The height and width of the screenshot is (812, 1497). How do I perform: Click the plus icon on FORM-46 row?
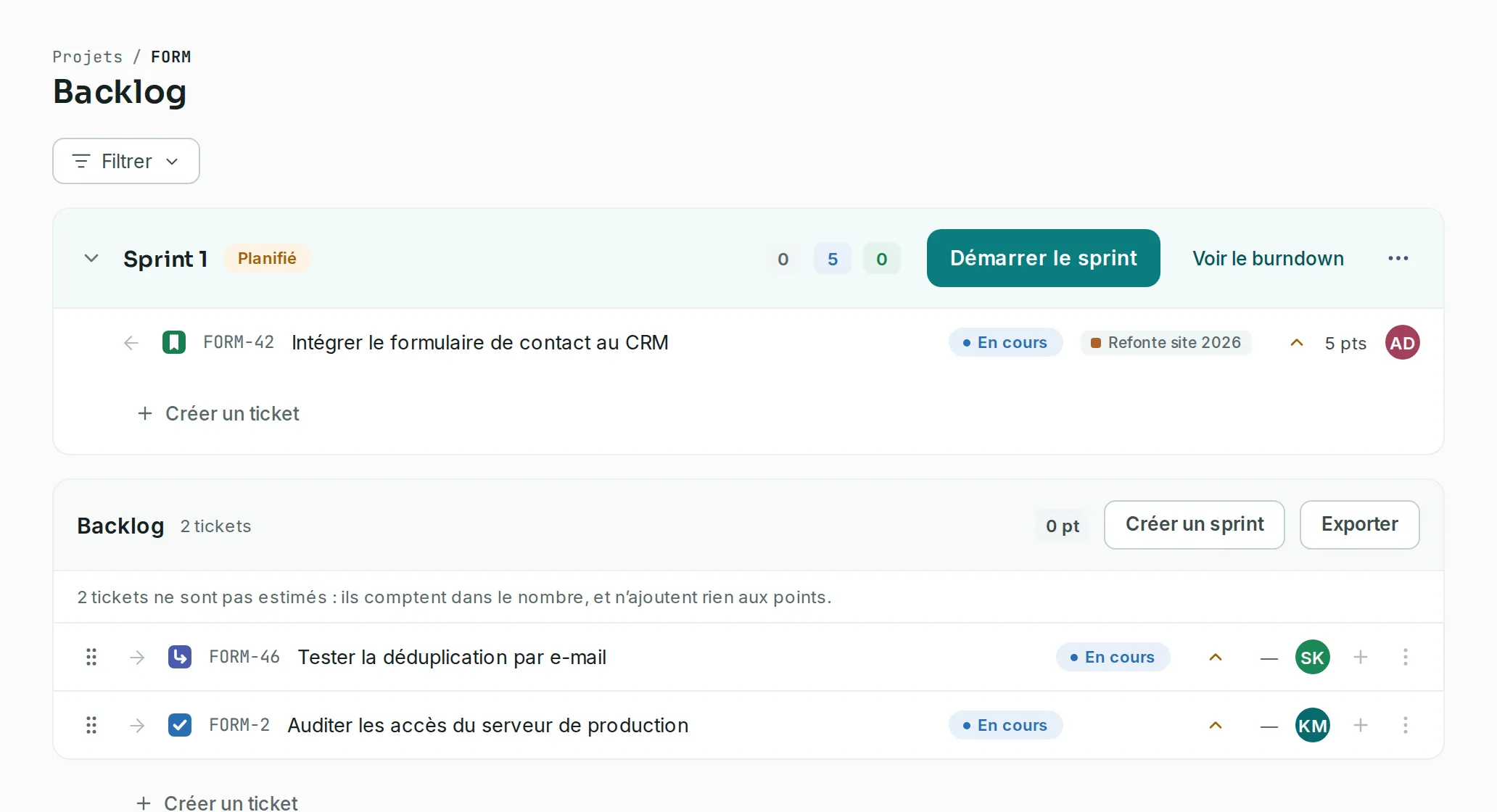pyautogui.click(x=1361, y=657)
